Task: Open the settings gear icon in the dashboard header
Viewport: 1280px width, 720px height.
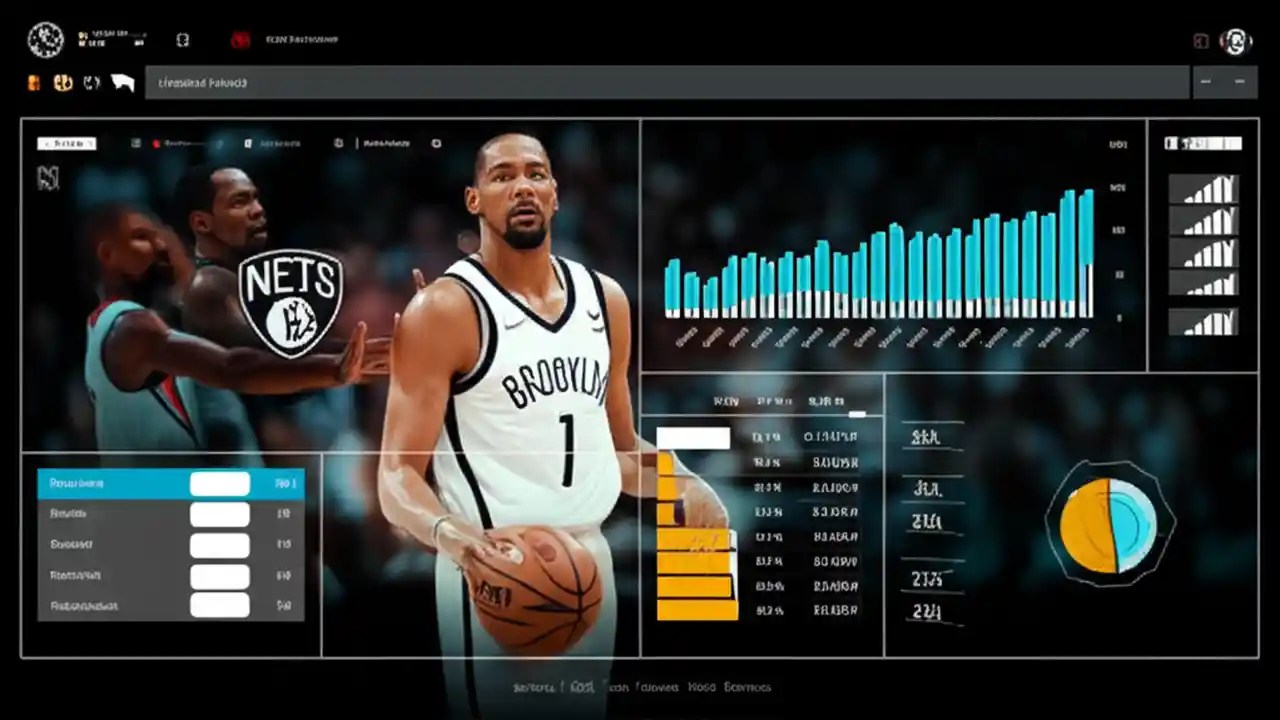Action: 338,143
